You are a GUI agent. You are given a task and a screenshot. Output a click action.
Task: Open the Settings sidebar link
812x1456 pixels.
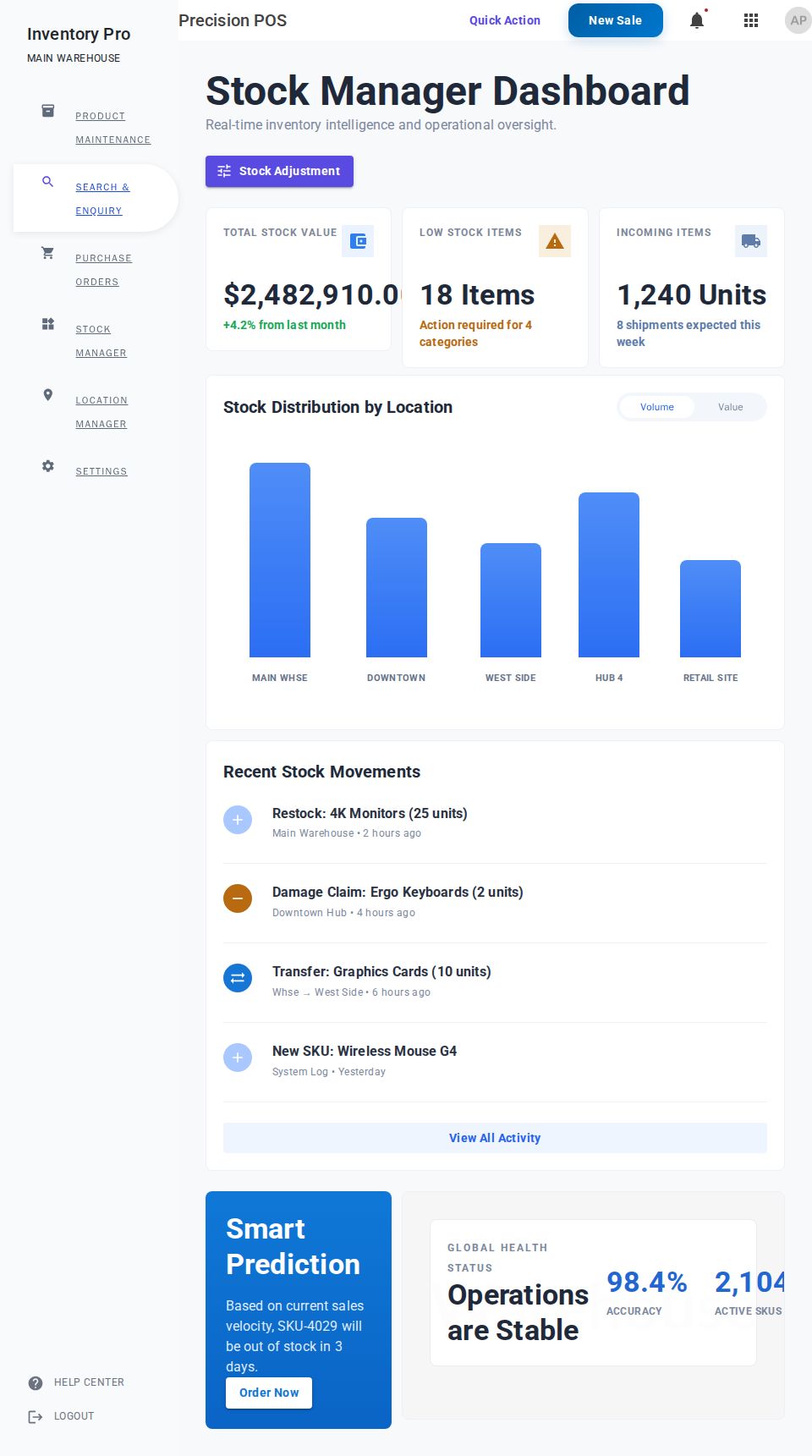pyautogui.click(x=101, y=471)
